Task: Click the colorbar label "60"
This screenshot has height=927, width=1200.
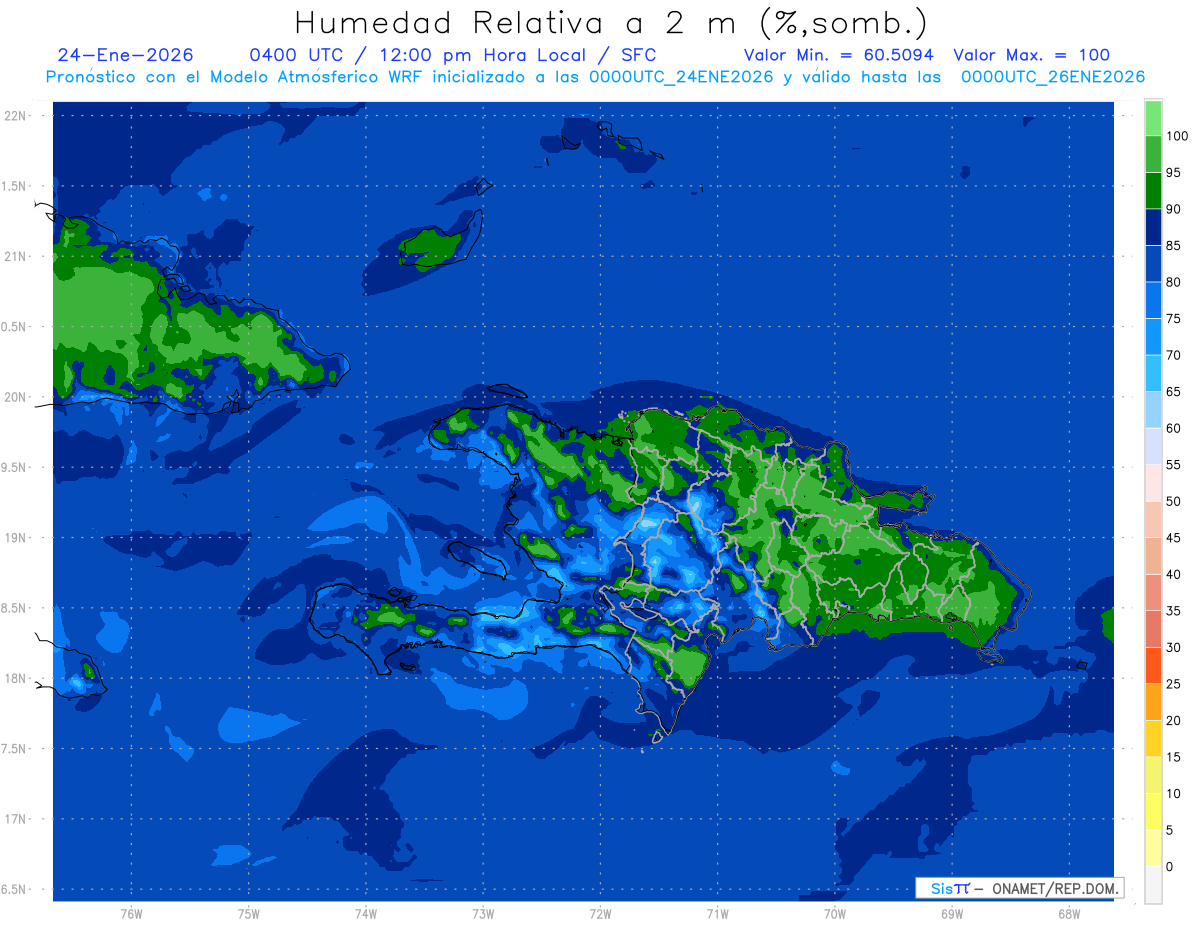Action: tap(1173, 428)
